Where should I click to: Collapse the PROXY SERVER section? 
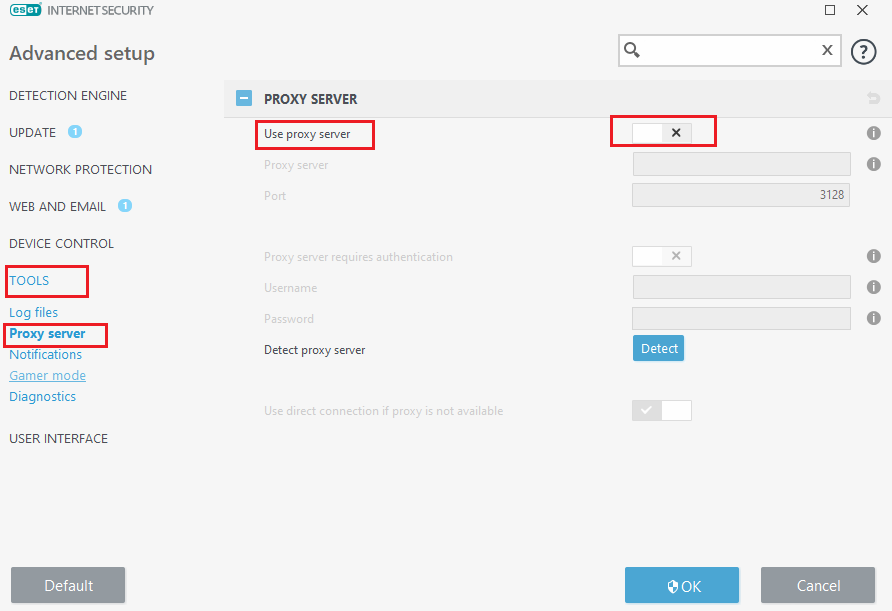point(244,99)
